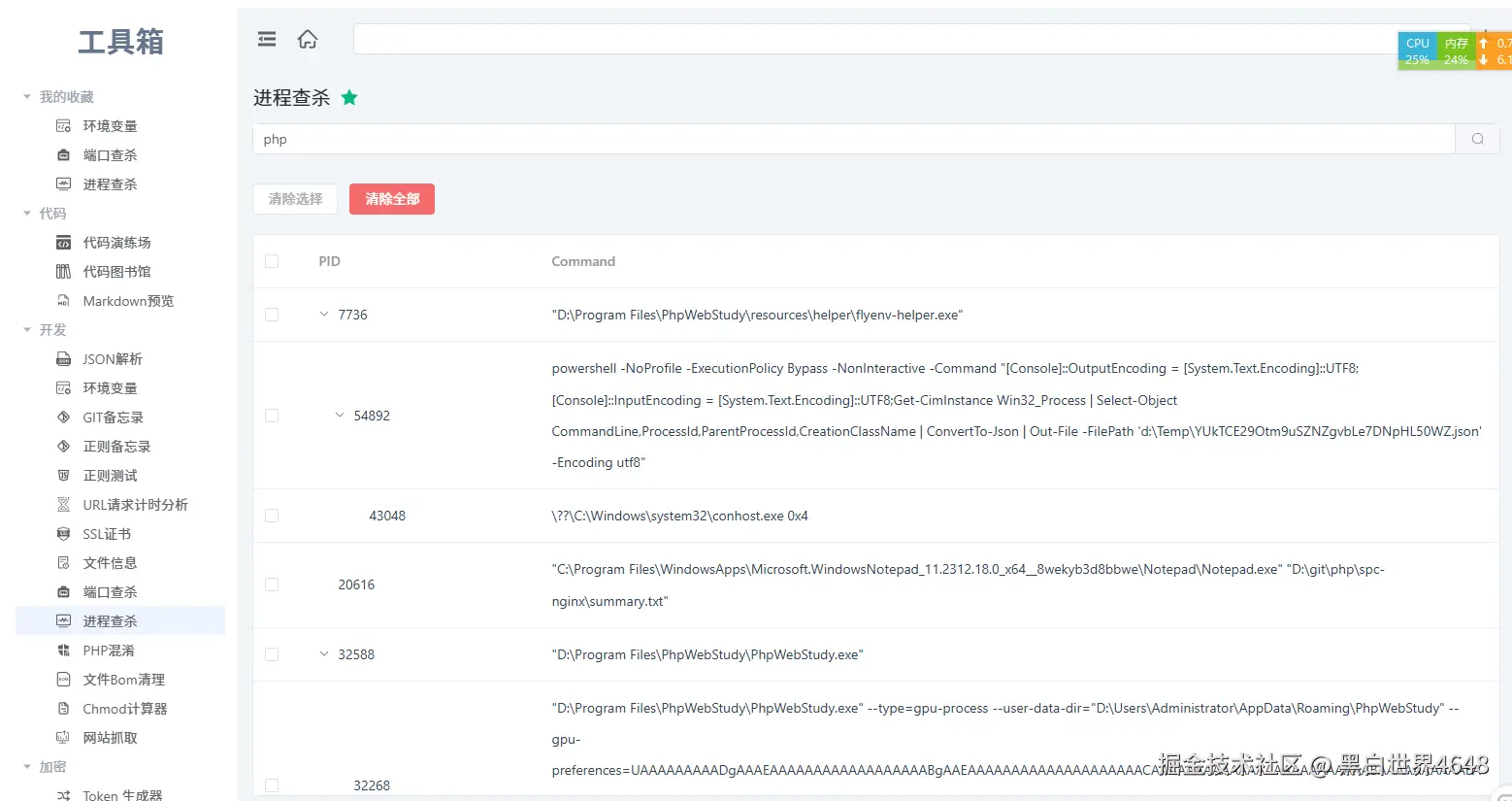Image resolution: width=1512 pixels, height=801 pixels.
Task: Click the 文件Bom清理 icon
Action: (x=63, y=680)
